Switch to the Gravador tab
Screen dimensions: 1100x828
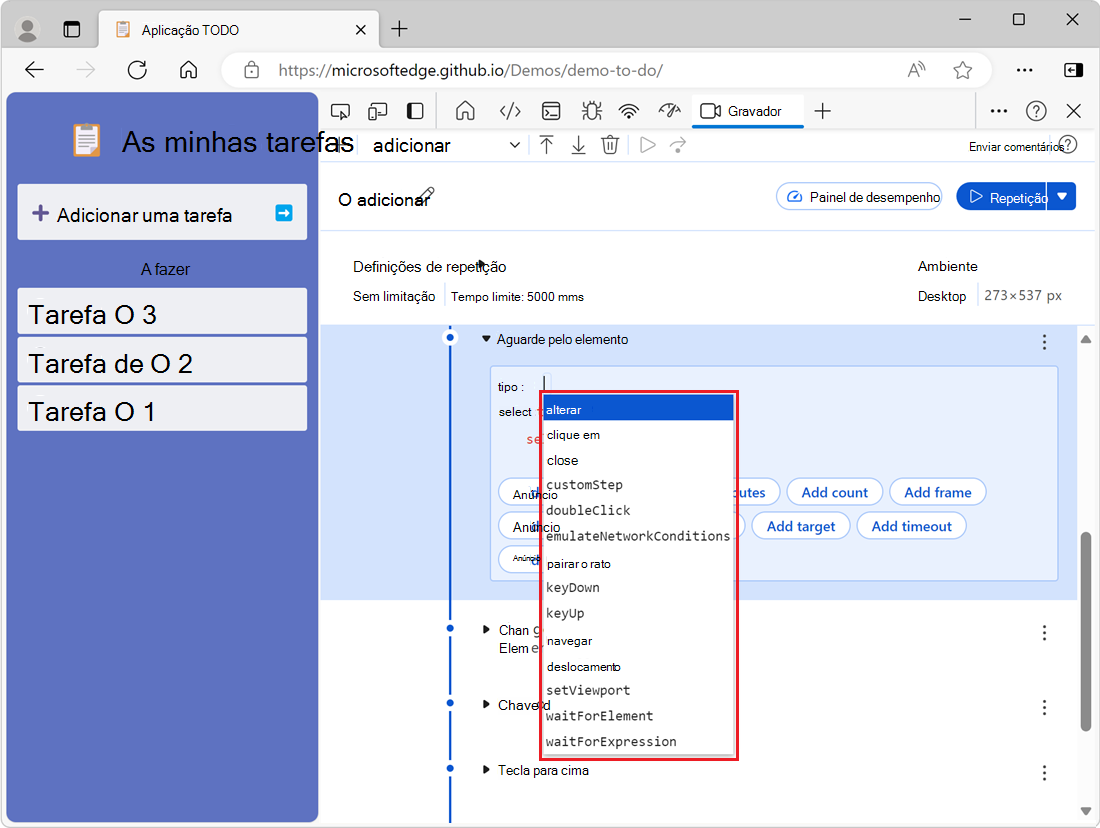click(x=743, y=111)
